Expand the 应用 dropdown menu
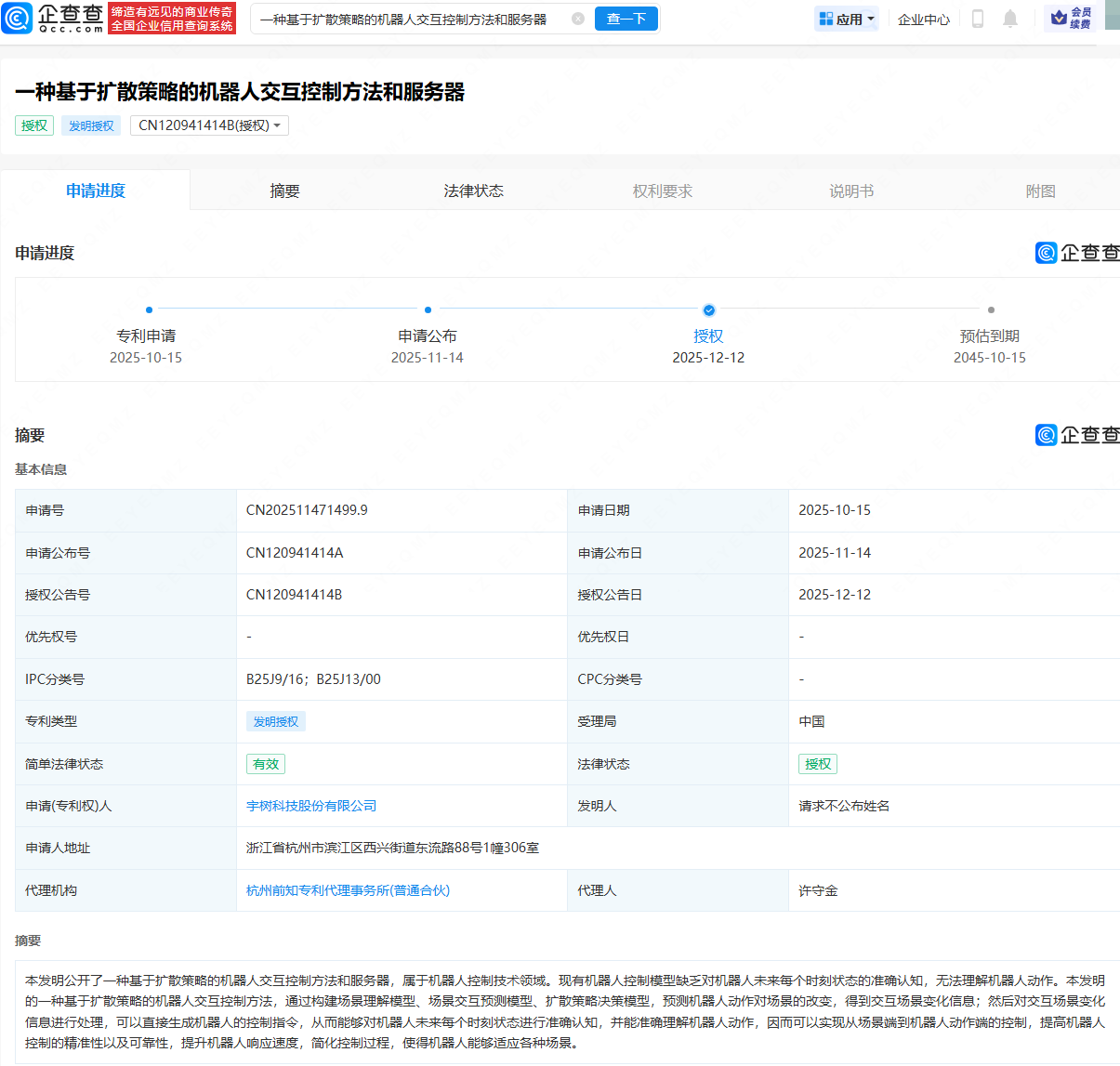Viewport: 1120px width, 1066px height. click(x=871, y=19)
